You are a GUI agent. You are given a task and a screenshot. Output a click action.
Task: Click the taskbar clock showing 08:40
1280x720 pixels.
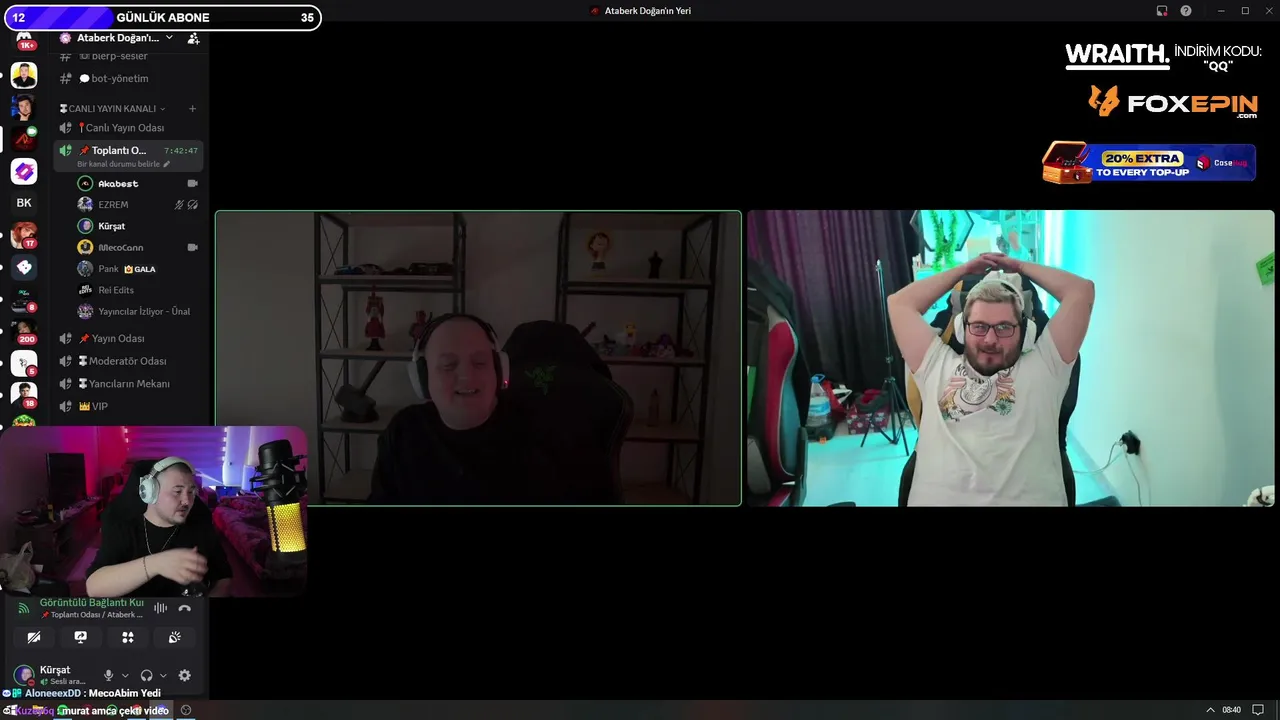click(x=1232, y=710)
